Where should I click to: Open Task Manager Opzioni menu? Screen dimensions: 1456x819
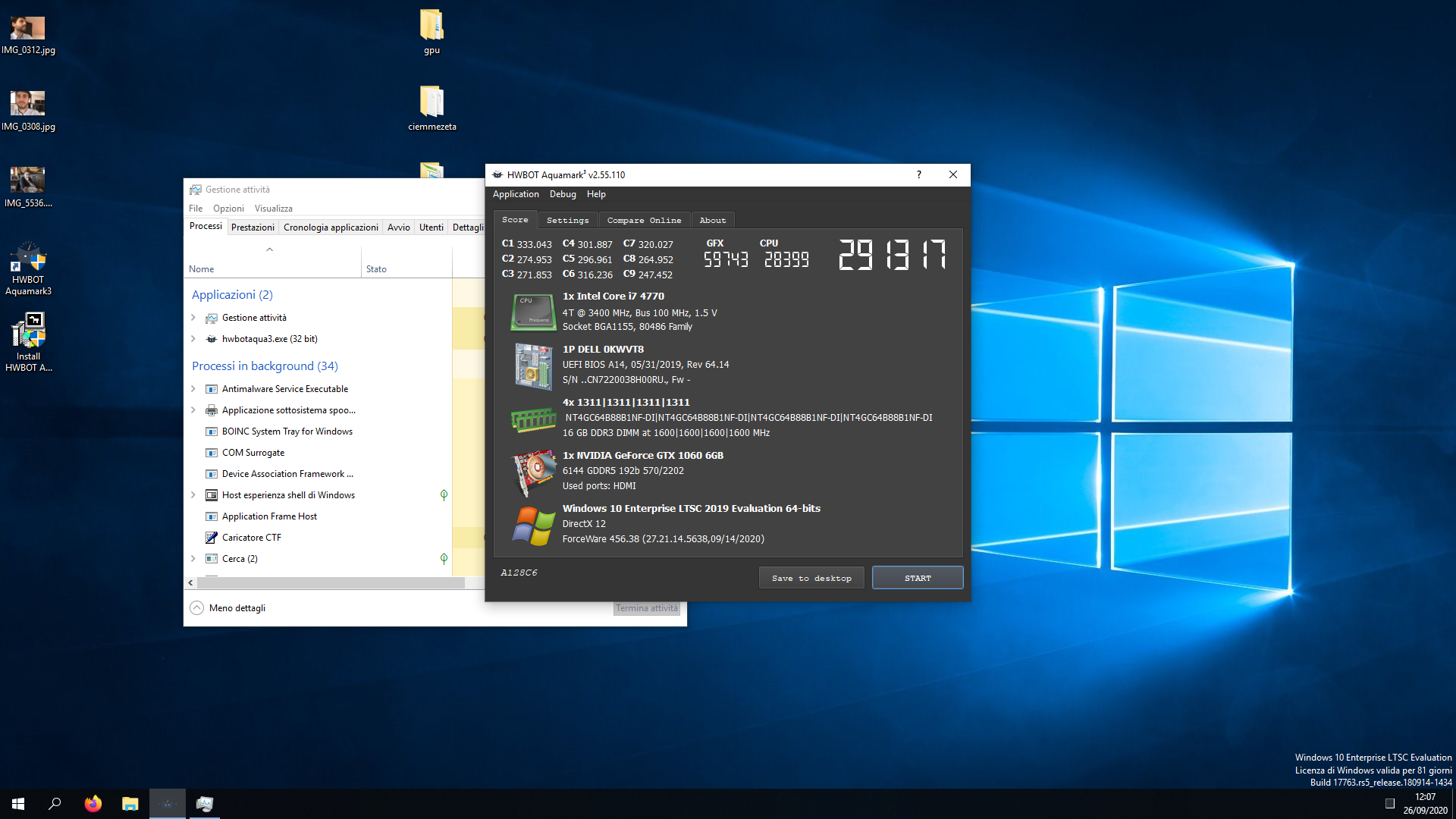pos(228,209)
